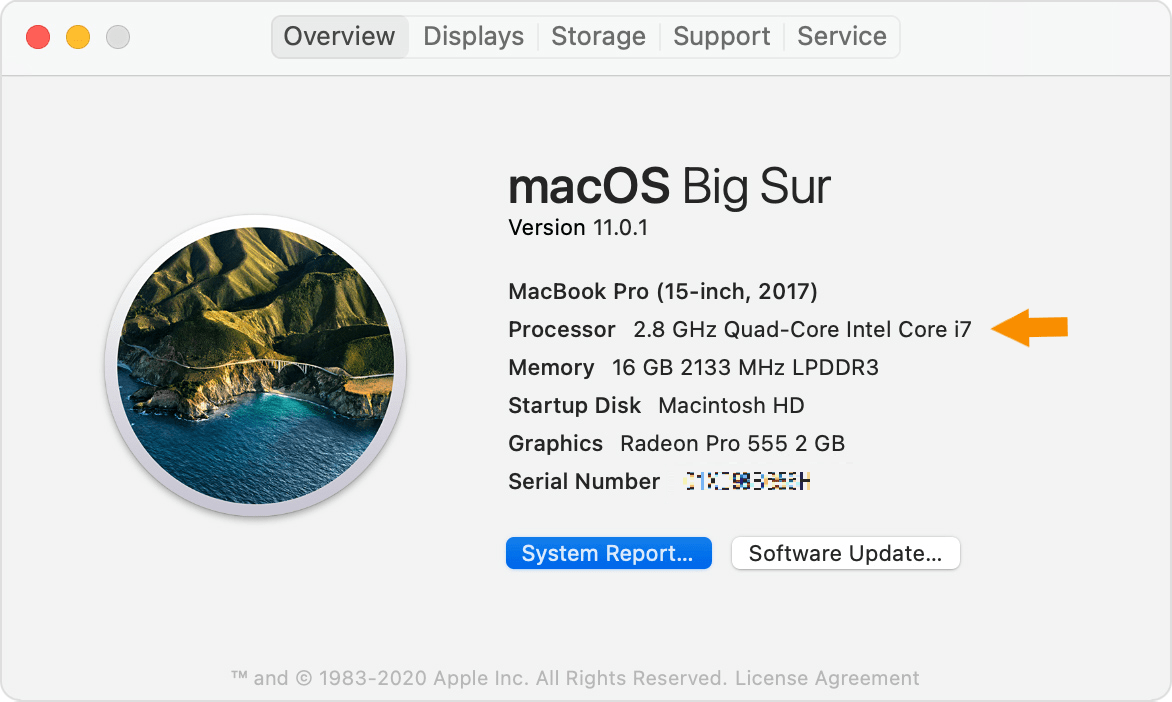The image size is (1172, 702).
Task: Launch Software Update
Action: click(845, 552)
